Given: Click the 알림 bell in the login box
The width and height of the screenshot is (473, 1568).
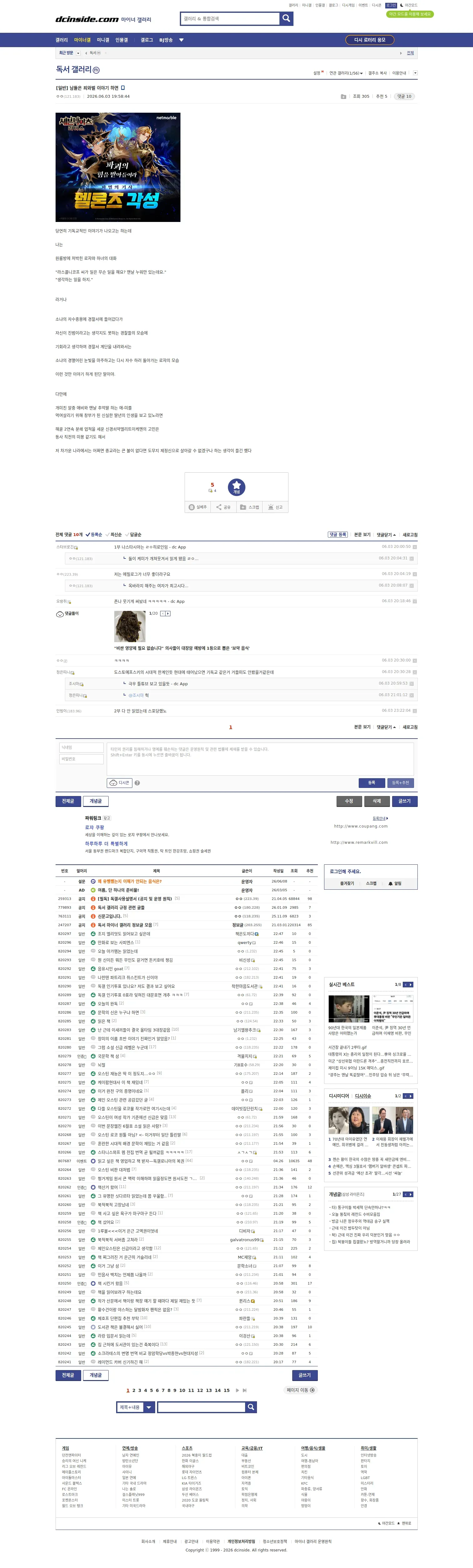Looking at the screenshot, I should point(395,883).
